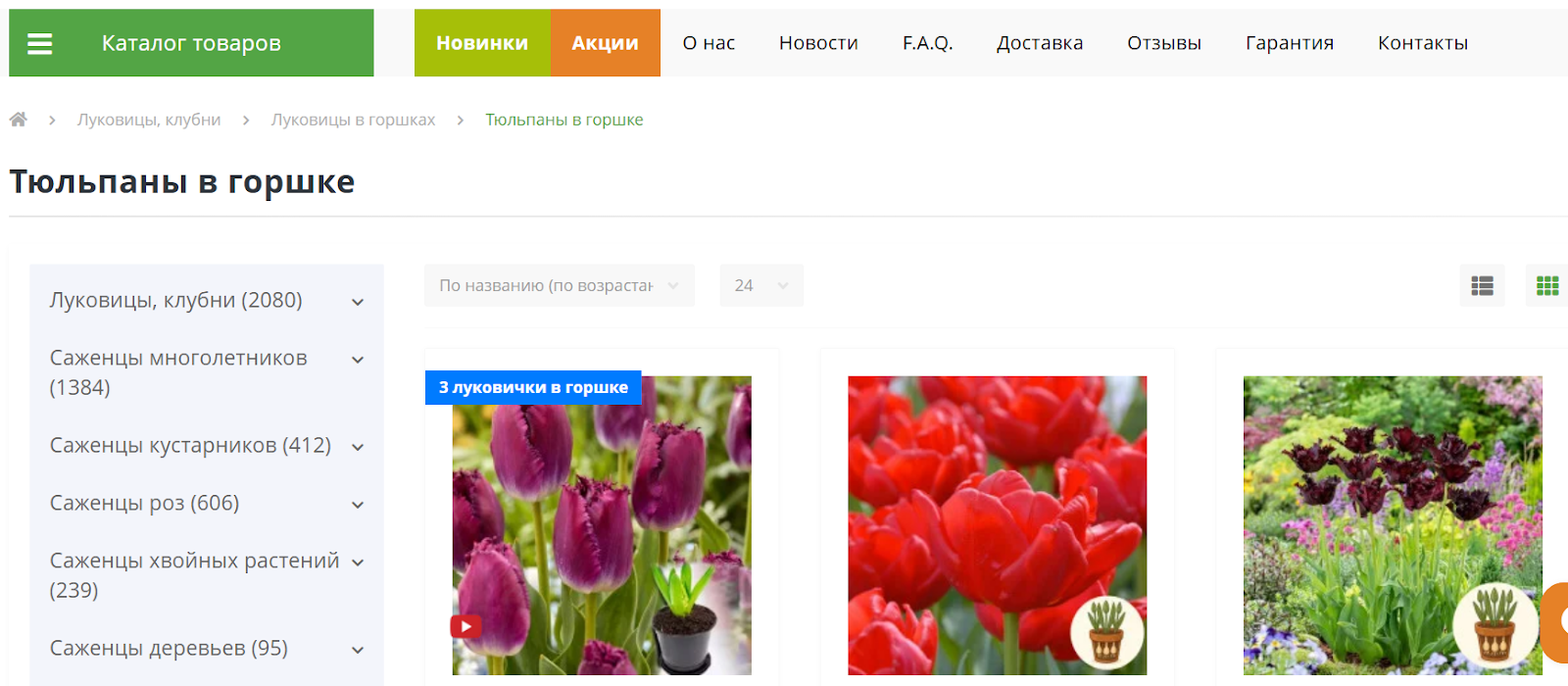The width and height of the screenshot is (1568, 686).
Task: Select the Саженцы деревьев (95) category
Action: pyautogui.click(x=169, y=648)
